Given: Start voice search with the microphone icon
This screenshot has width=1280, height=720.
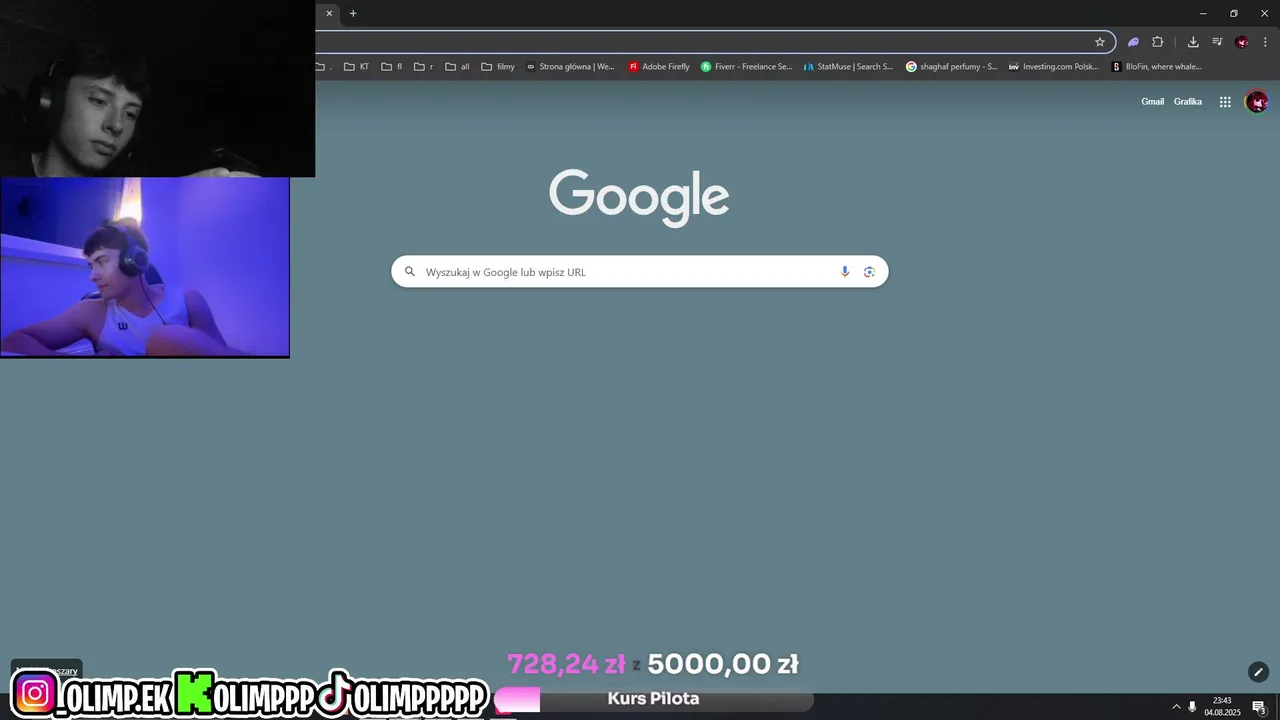Looking at the screenshot, I should coord(845,272).
